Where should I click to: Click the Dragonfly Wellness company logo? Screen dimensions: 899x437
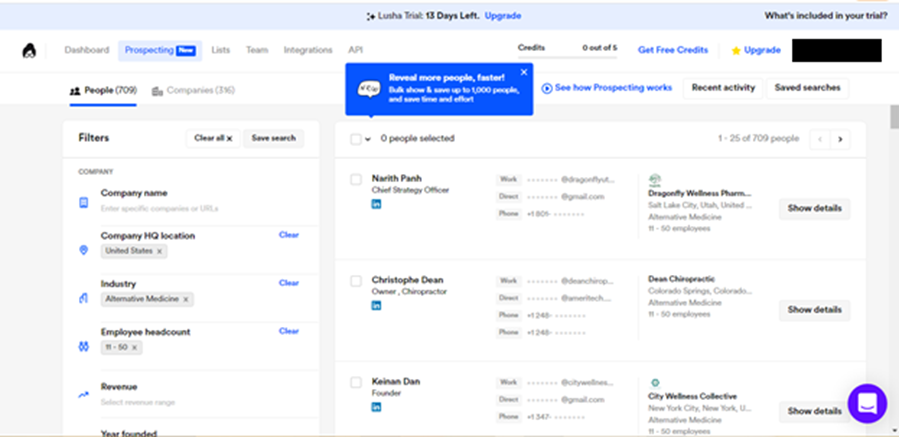(655, 180)
